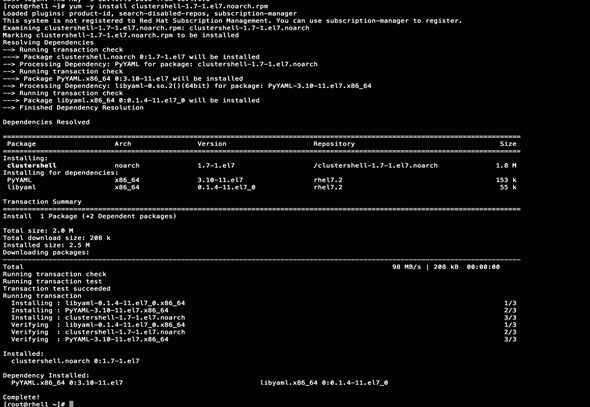Click the 'Package' column header

pyautogui.click(x=21, y=144)
